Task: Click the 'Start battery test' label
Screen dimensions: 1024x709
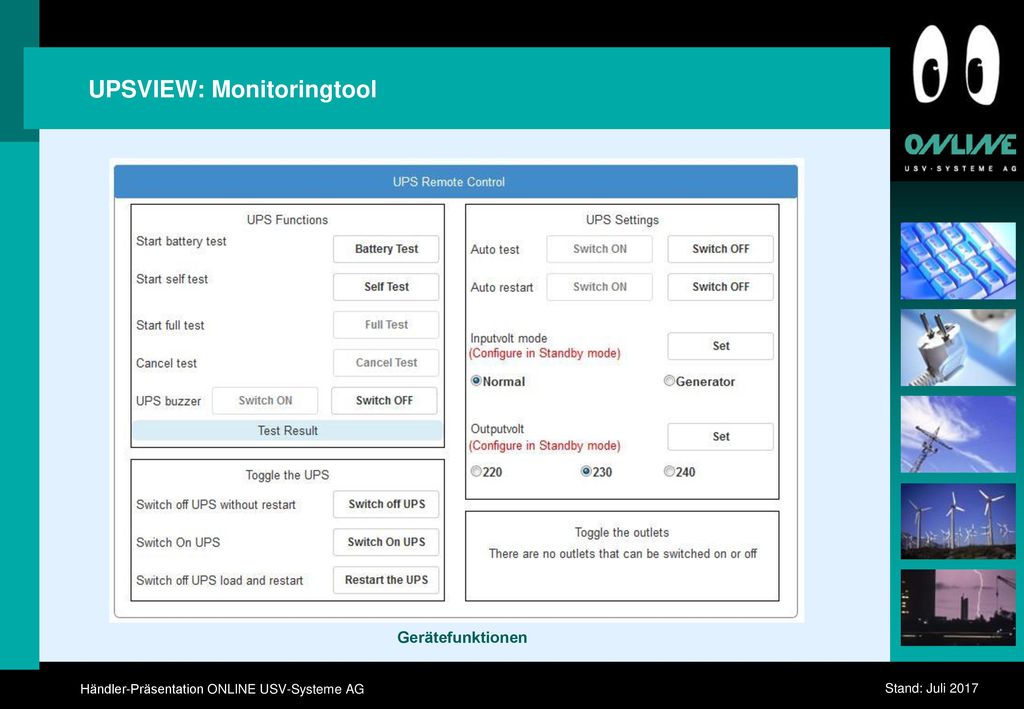Action: (181, 242)
